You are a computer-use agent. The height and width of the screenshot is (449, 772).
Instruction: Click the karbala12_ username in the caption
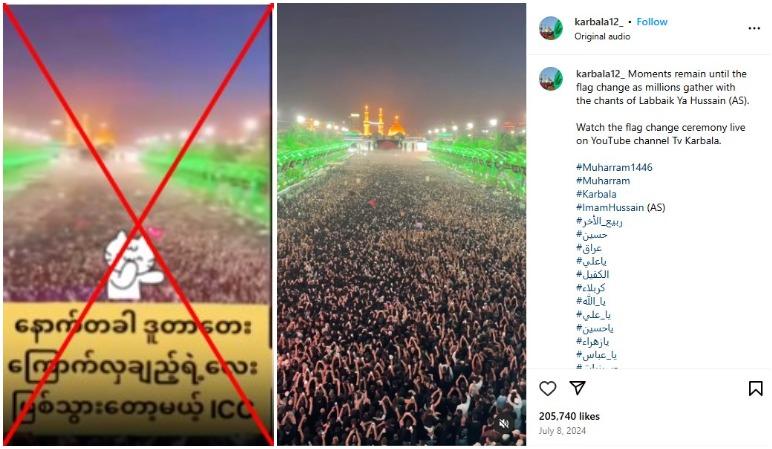600,74
